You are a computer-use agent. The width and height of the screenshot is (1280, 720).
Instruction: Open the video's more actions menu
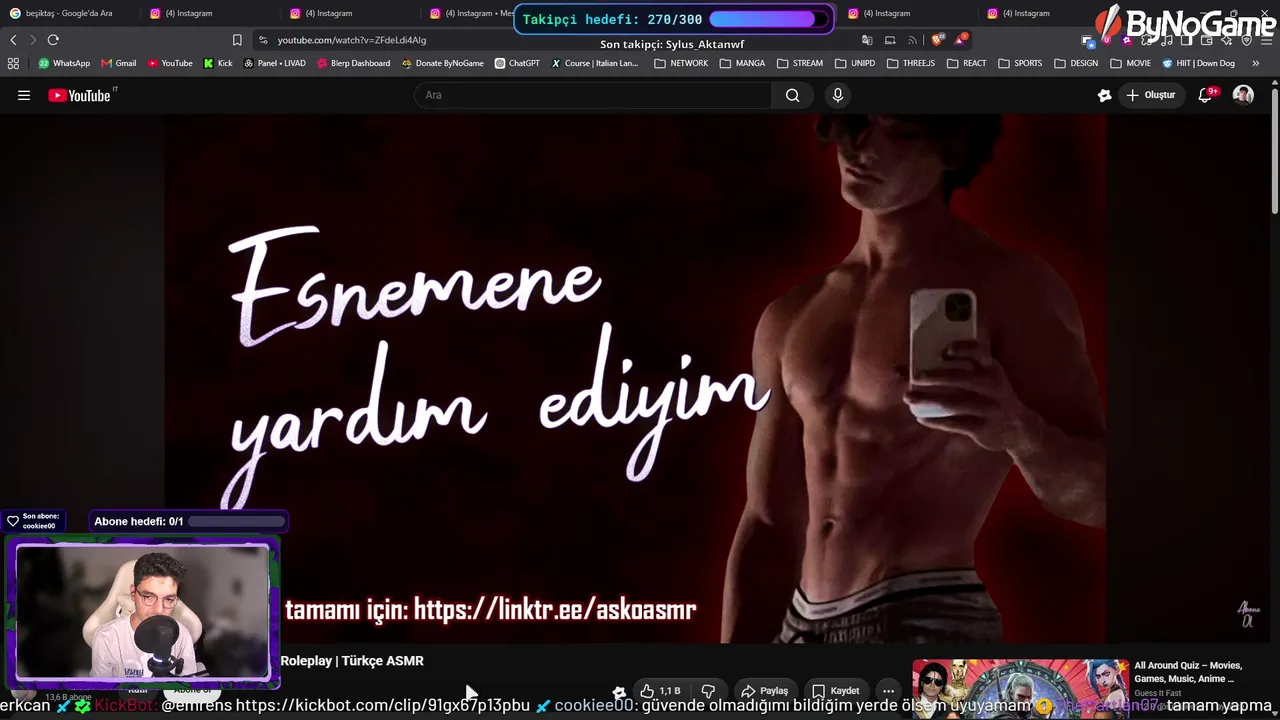tap(888, 691)
